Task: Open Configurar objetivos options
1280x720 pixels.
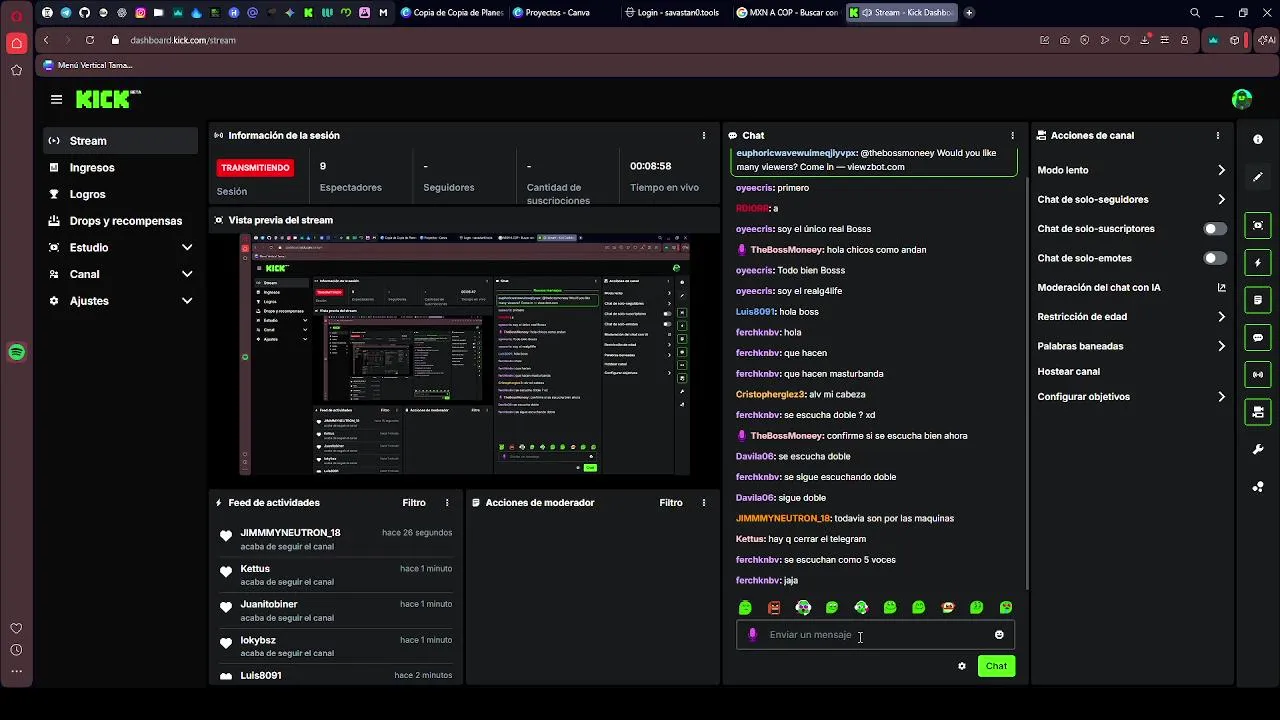Action: pyautogui.click(x=1131, y=397)
